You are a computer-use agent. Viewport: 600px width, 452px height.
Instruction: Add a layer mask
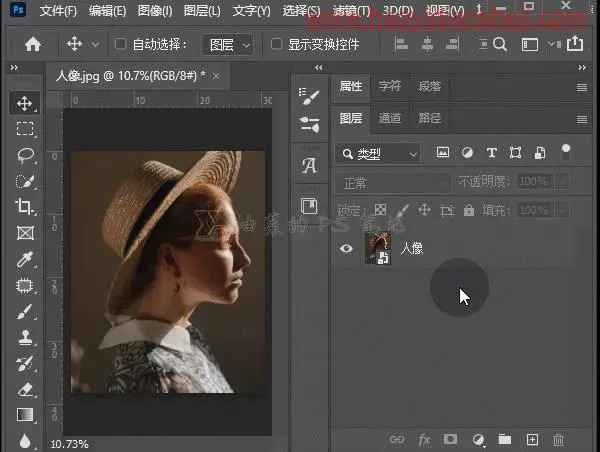pos(450,439)
